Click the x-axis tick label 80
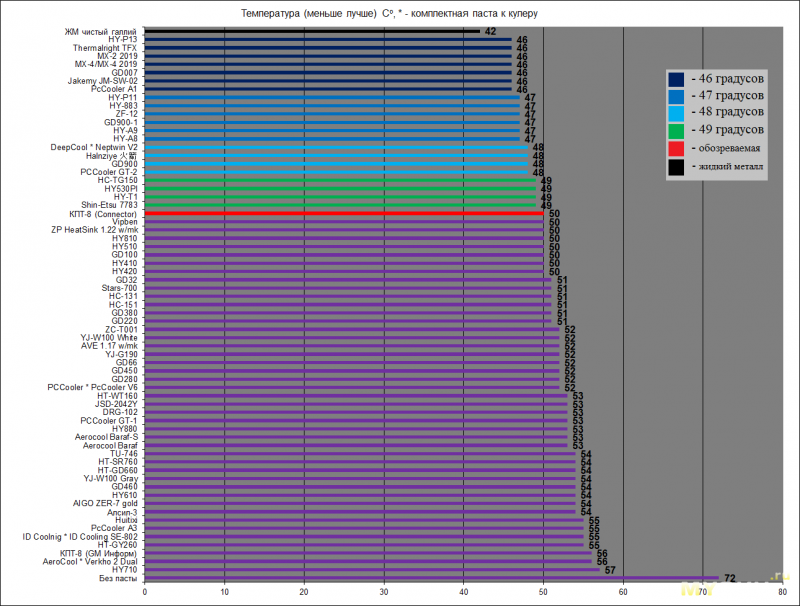 pyautogui.click(x=781, y=593)
